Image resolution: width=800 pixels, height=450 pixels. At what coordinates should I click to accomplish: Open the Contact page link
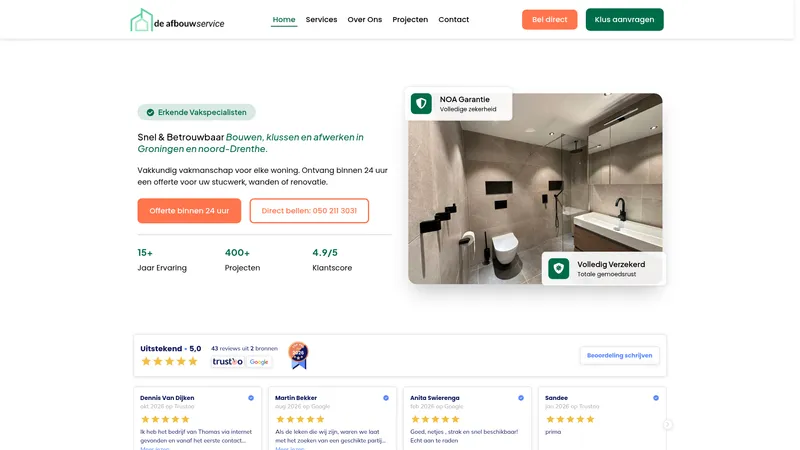pos(454,19)
